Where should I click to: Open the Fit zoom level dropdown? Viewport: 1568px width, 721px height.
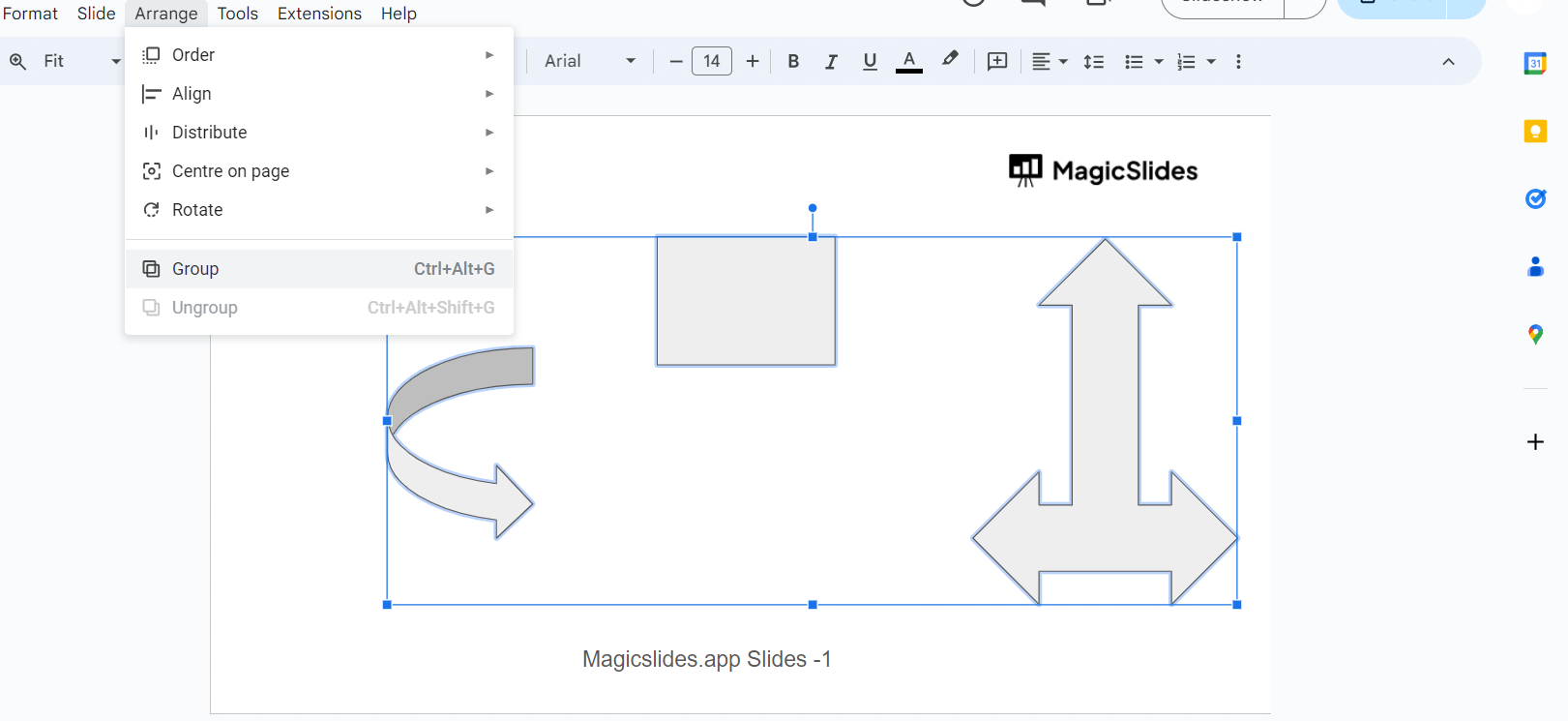tap(81, 61)
